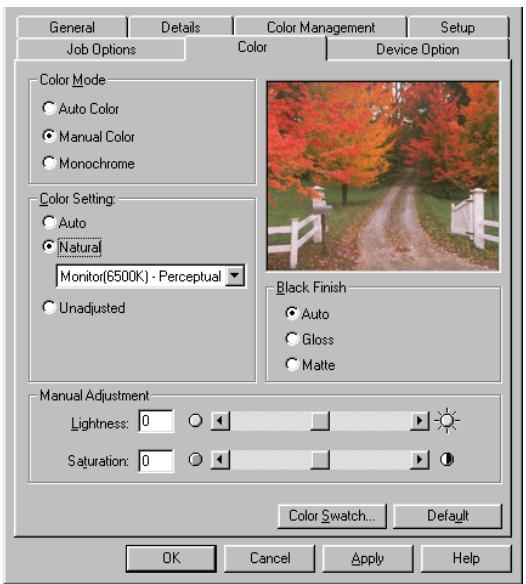Image resolution: width=526 pixels, height=584 pixels.
Task: Click the Apply button
Action: pos(368,558)
